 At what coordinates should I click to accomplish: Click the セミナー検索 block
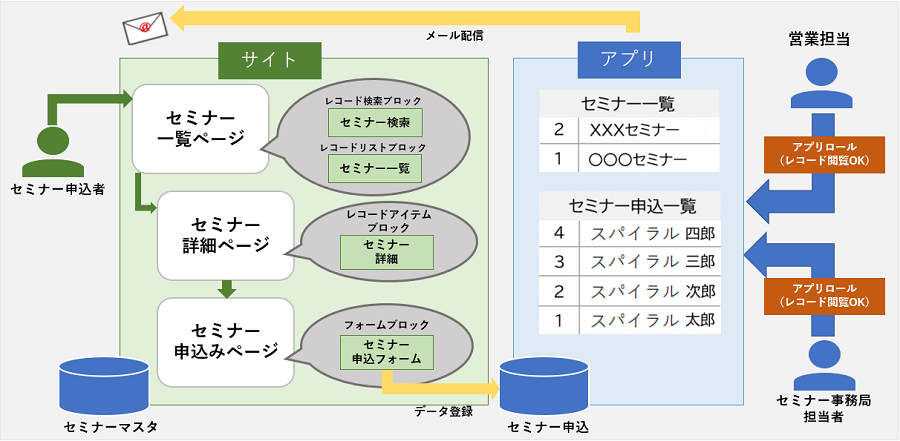(x=375, y=122)
